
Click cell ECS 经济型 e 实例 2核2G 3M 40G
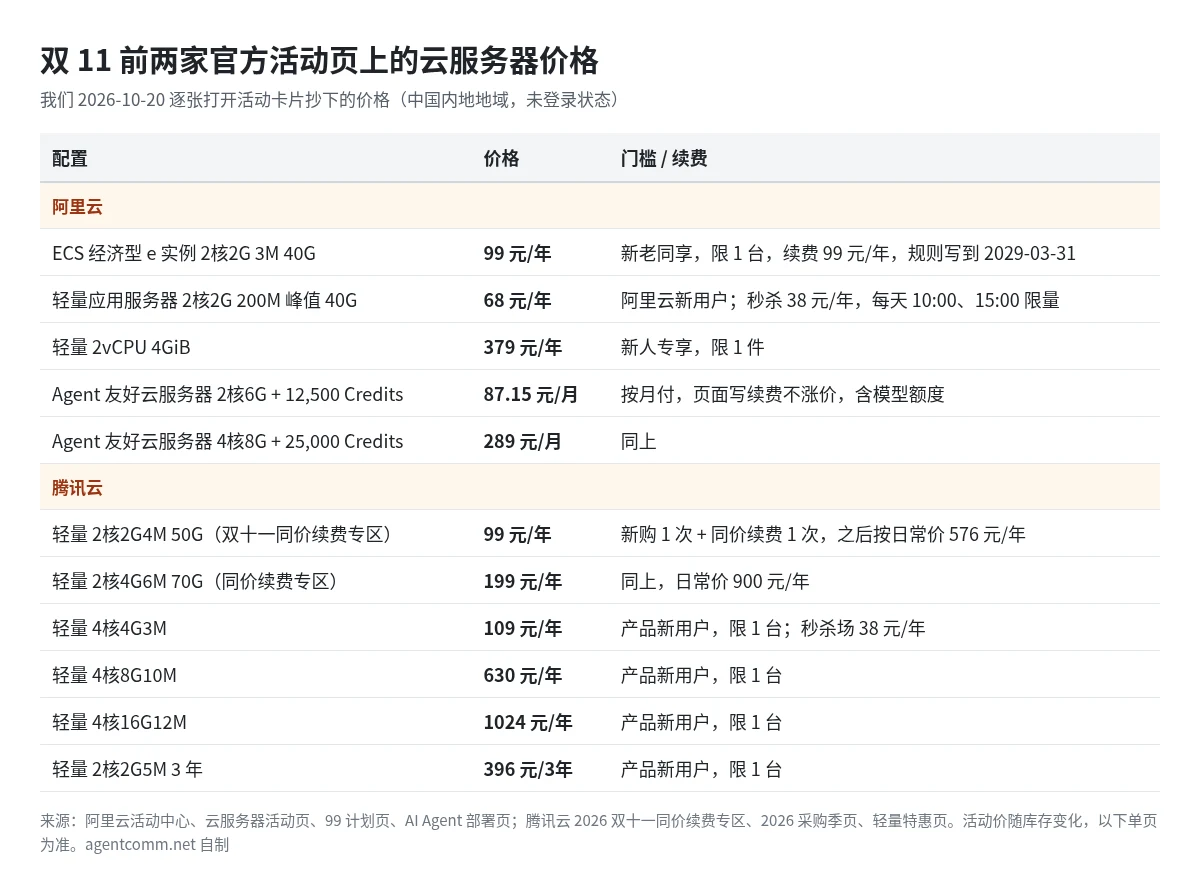click(184, 253)
